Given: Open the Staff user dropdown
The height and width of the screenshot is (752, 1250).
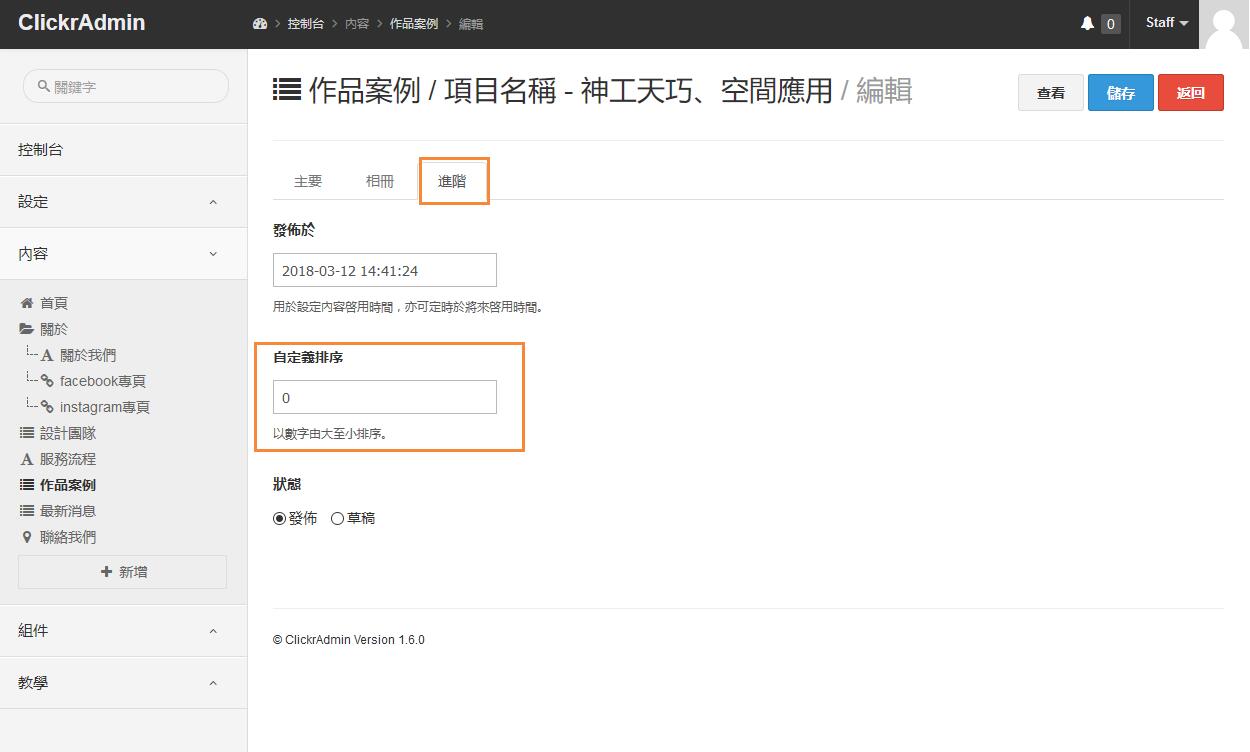Looking at the screenshot, I should (1167, 23).
